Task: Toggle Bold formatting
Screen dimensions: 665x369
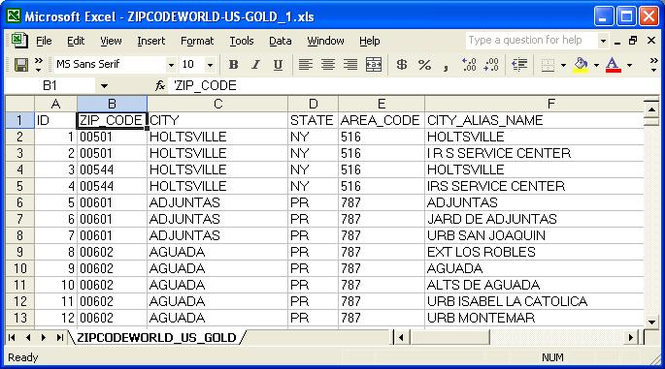Action: pos(233,65)
